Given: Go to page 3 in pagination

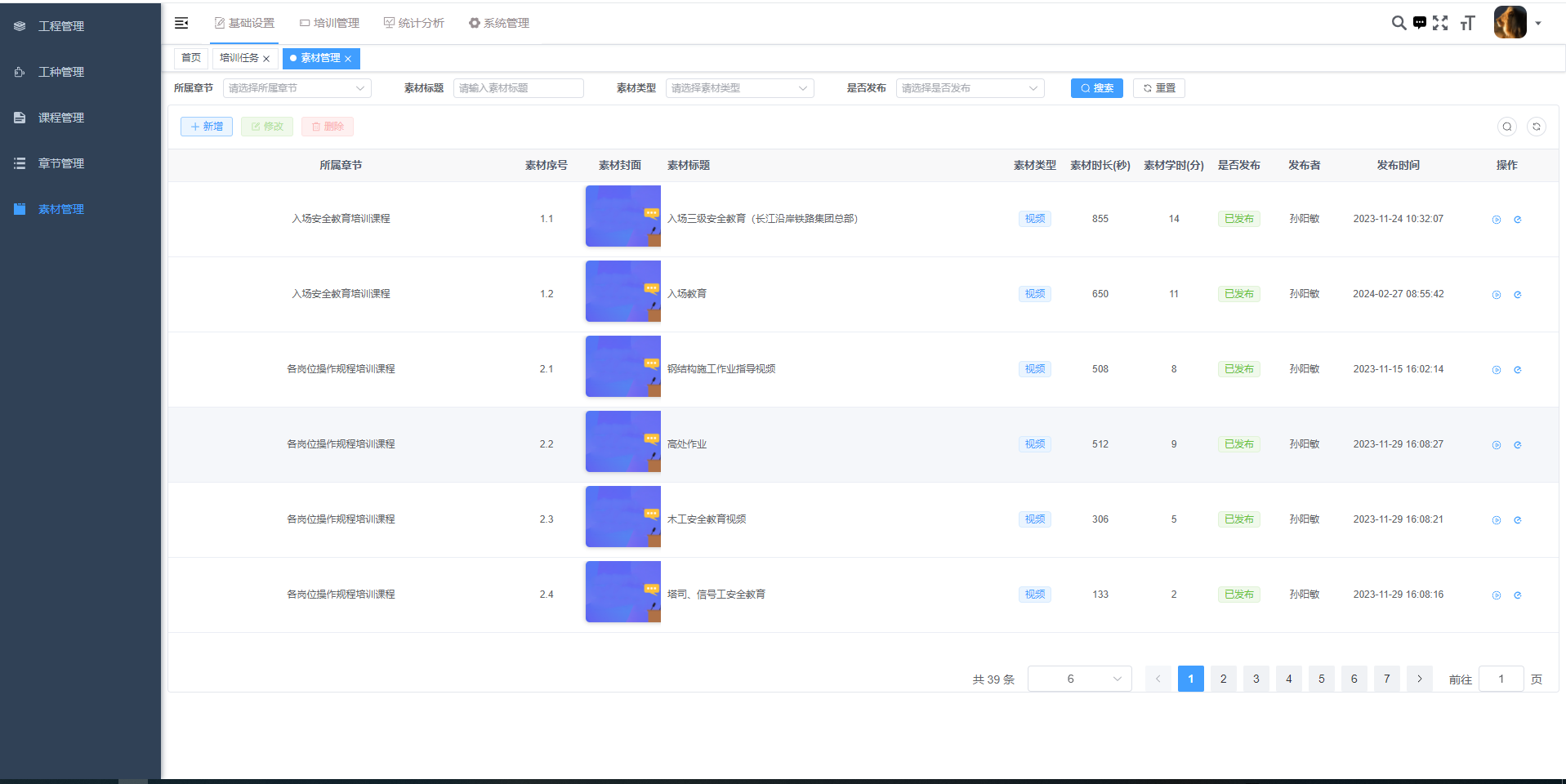Looking at the screenshot, I should (x=1256, y=679).
